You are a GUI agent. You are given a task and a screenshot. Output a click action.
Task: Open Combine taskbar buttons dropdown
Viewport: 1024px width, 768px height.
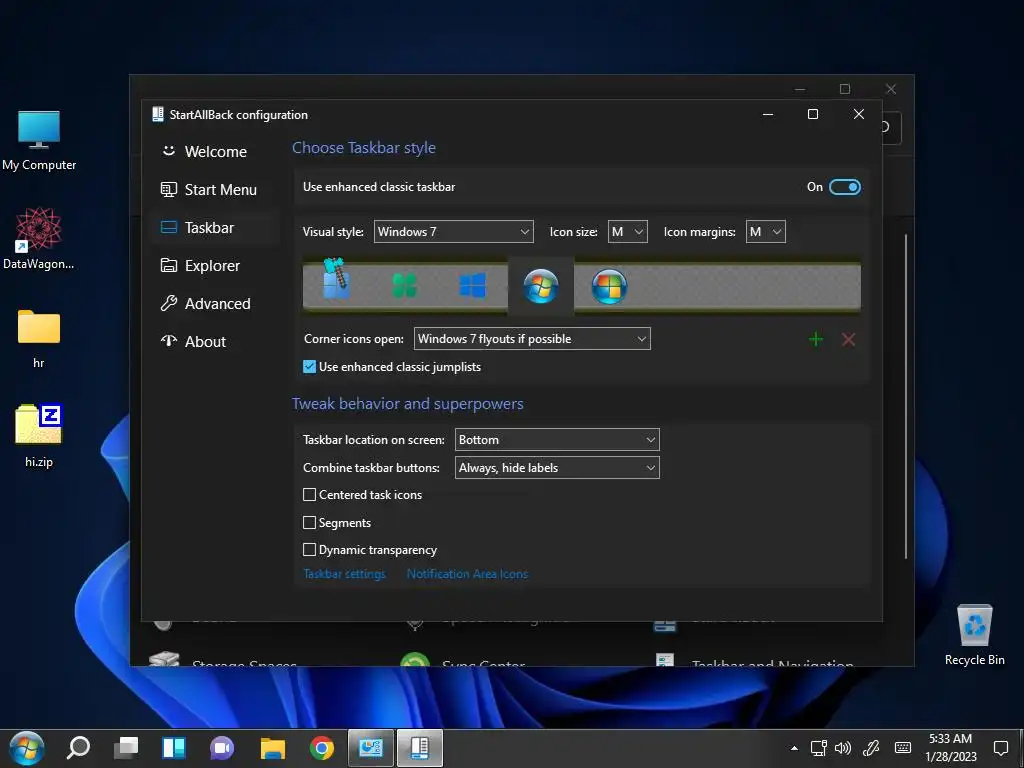557,468
